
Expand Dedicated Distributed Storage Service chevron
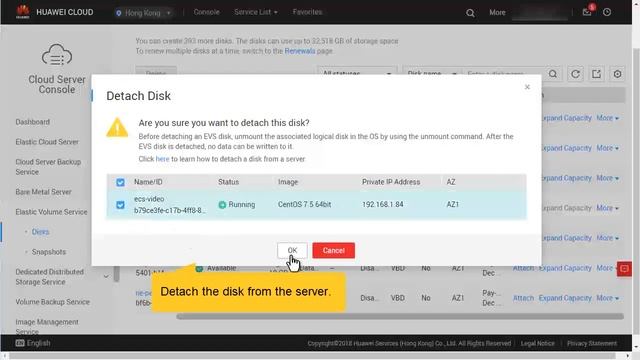tap(106, 276)
